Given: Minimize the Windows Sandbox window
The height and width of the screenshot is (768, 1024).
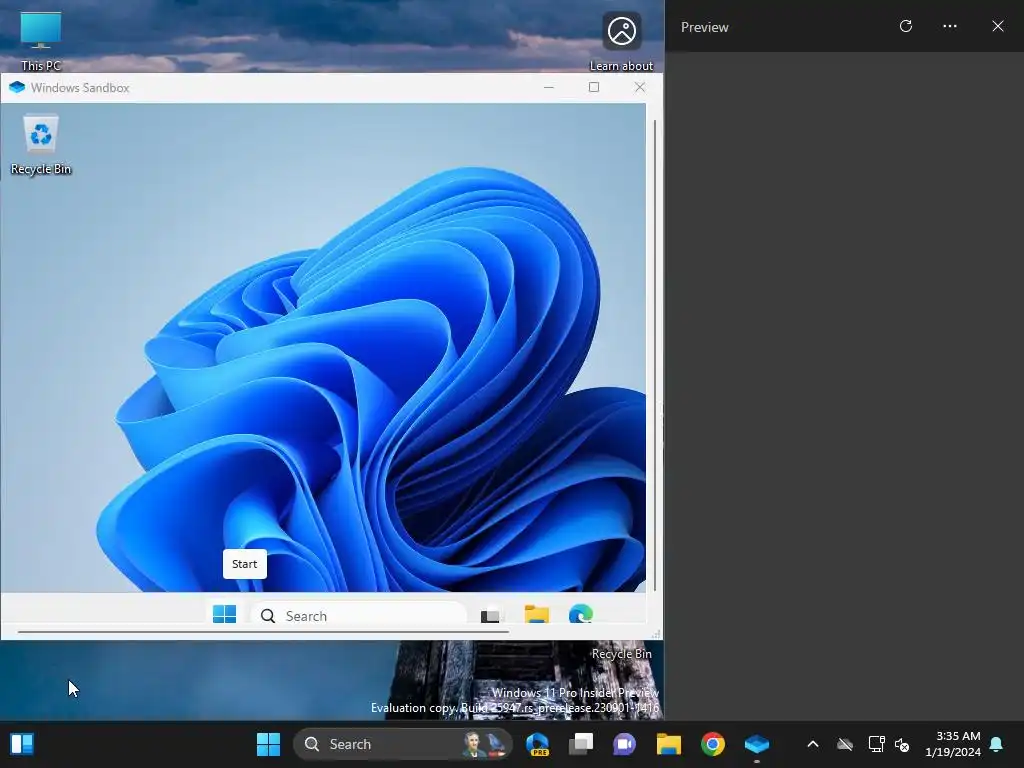Looking at the screenshot, I should click(x=549, y=87).
